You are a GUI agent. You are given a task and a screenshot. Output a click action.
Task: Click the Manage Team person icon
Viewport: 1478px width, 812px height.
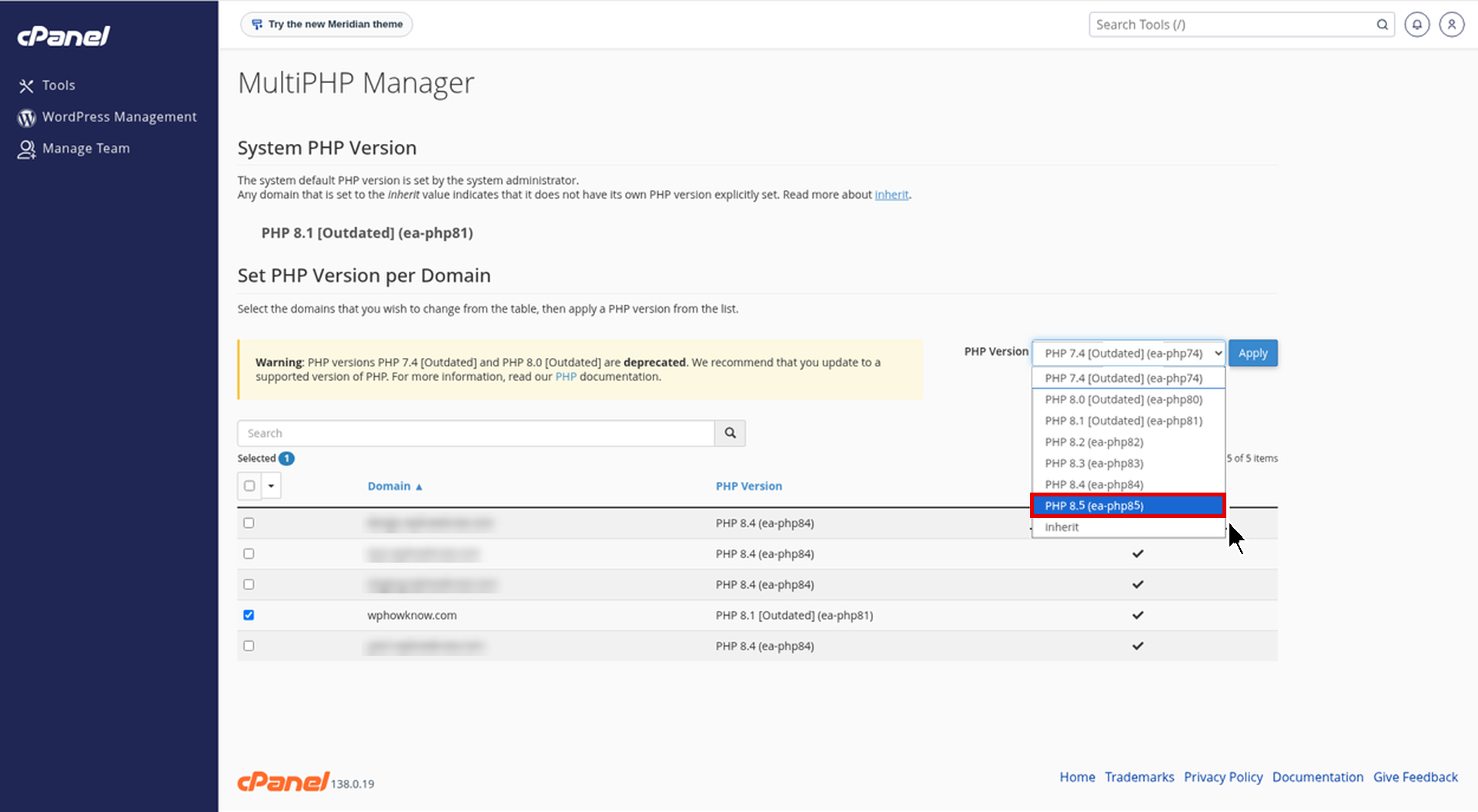point(27,149)
